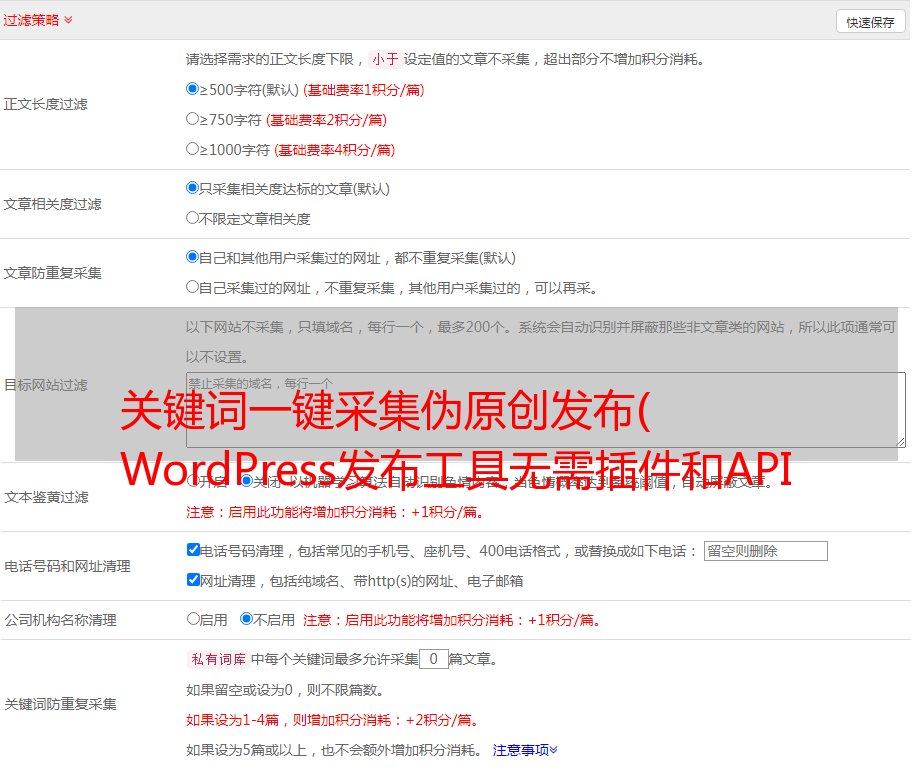
Task: Toggle the 网址清理 checkbox
Action: [x=193, y=579]
